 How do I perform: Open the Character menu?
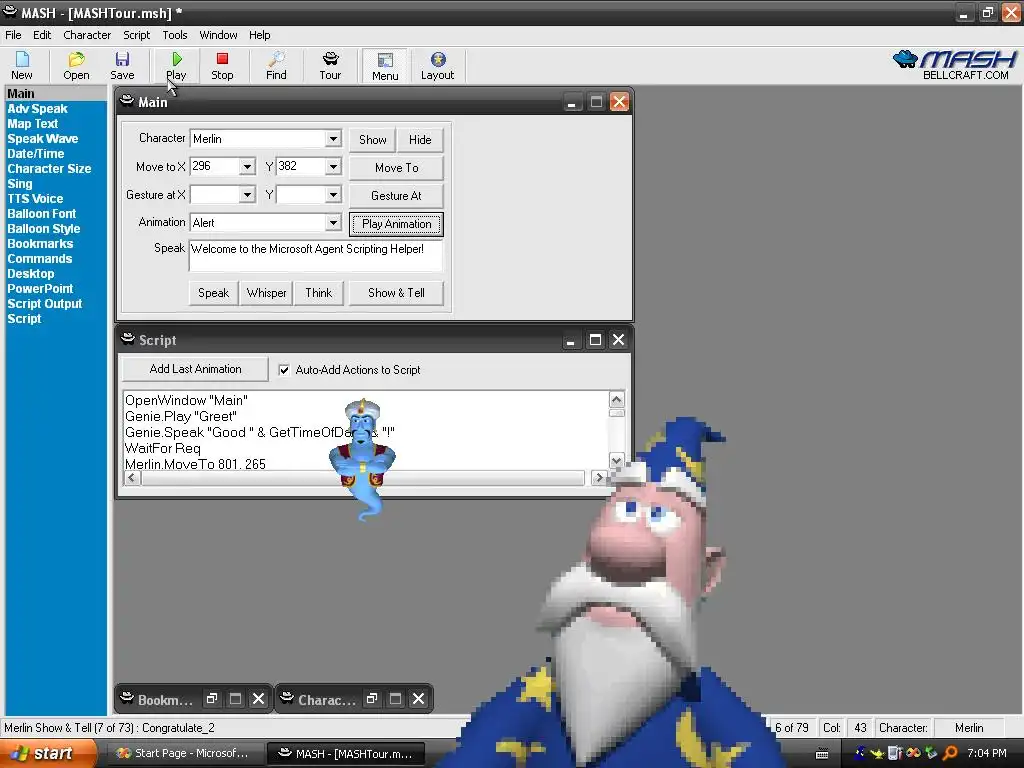coord(87,35)
